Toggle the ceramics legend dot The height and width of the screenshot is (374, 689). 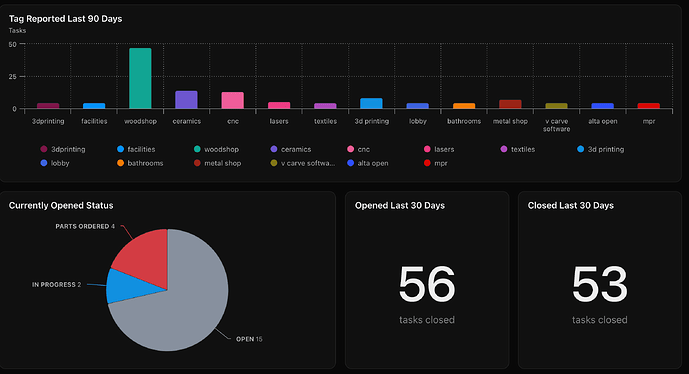tap(274, 149)
